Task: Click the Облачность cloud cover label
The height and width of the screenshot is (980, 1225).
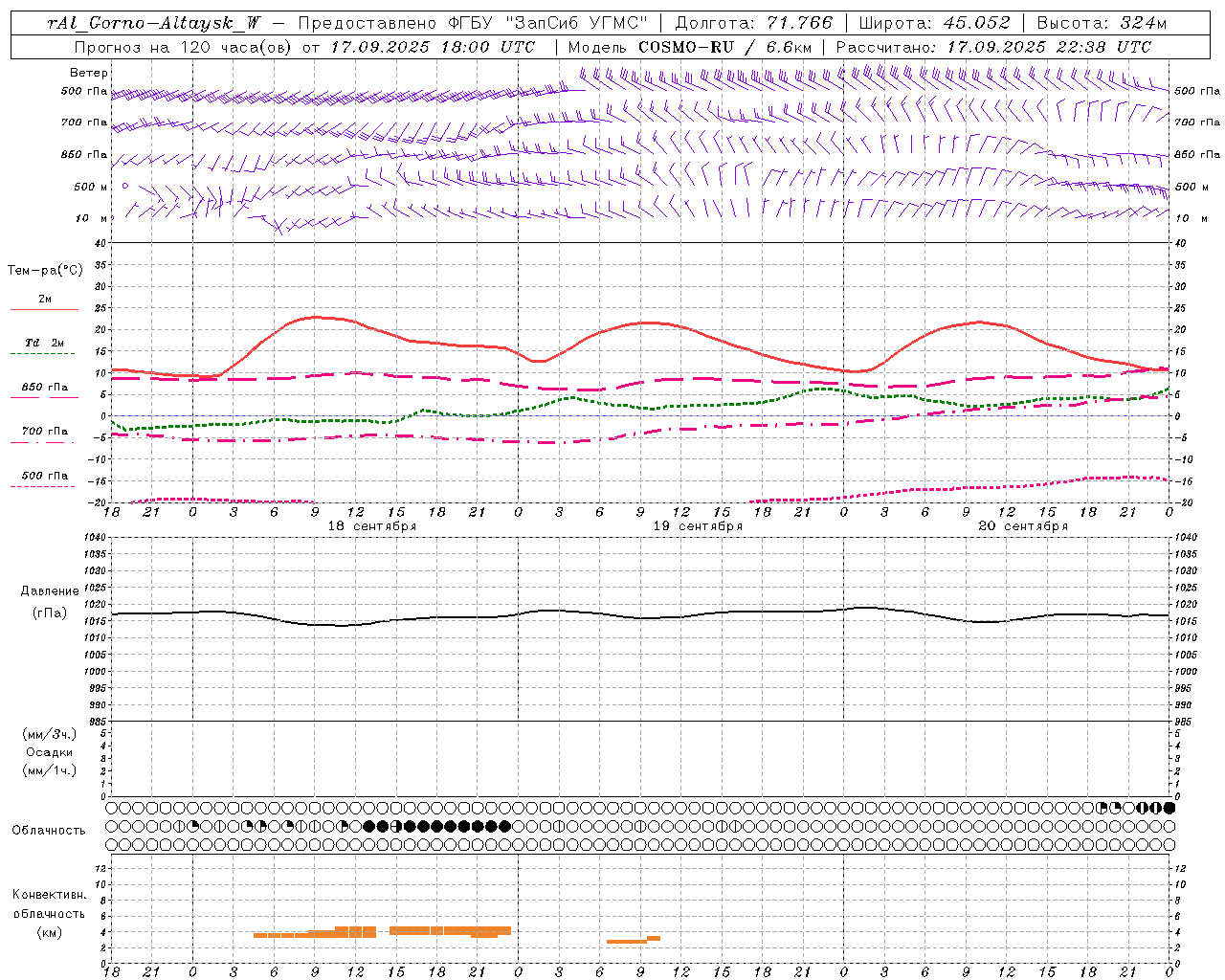Action: tap(49, 831)
